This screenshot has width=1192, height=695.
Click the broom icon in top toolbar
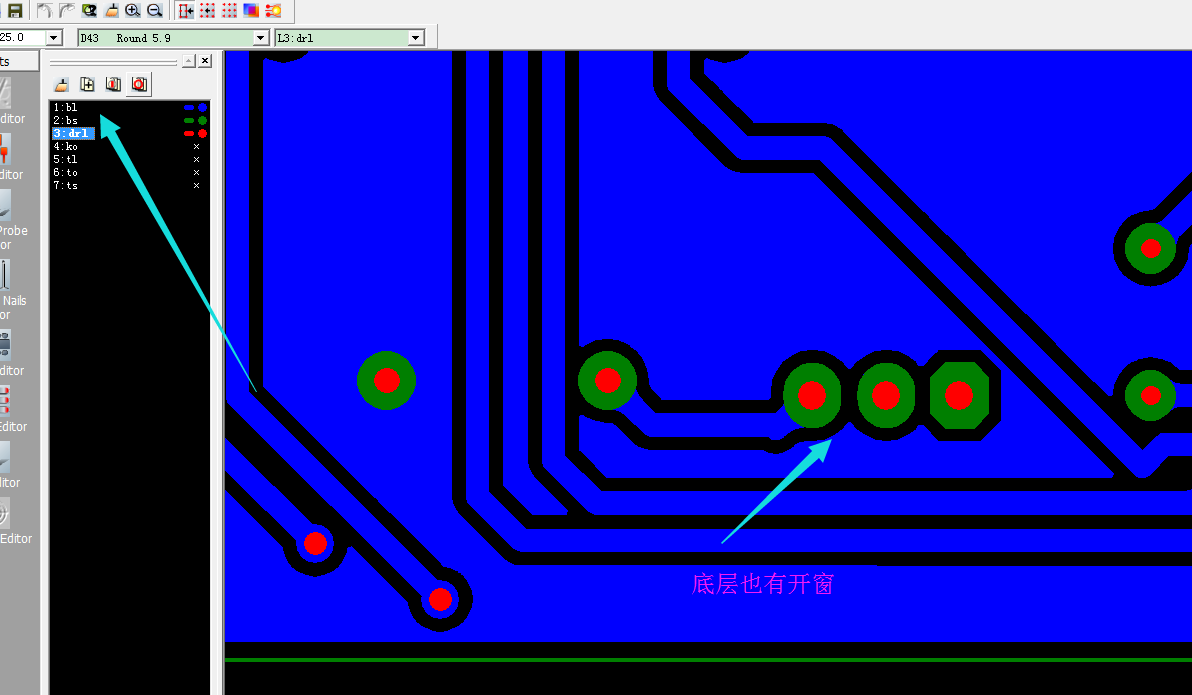pos(111,10)
